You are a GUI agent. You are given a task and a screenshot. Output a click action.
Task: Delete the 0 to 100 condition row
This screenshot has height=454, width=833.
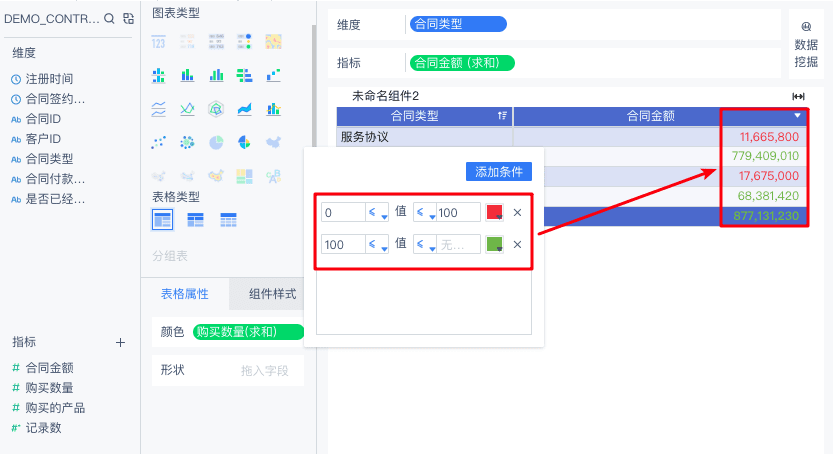click(517, 212)
